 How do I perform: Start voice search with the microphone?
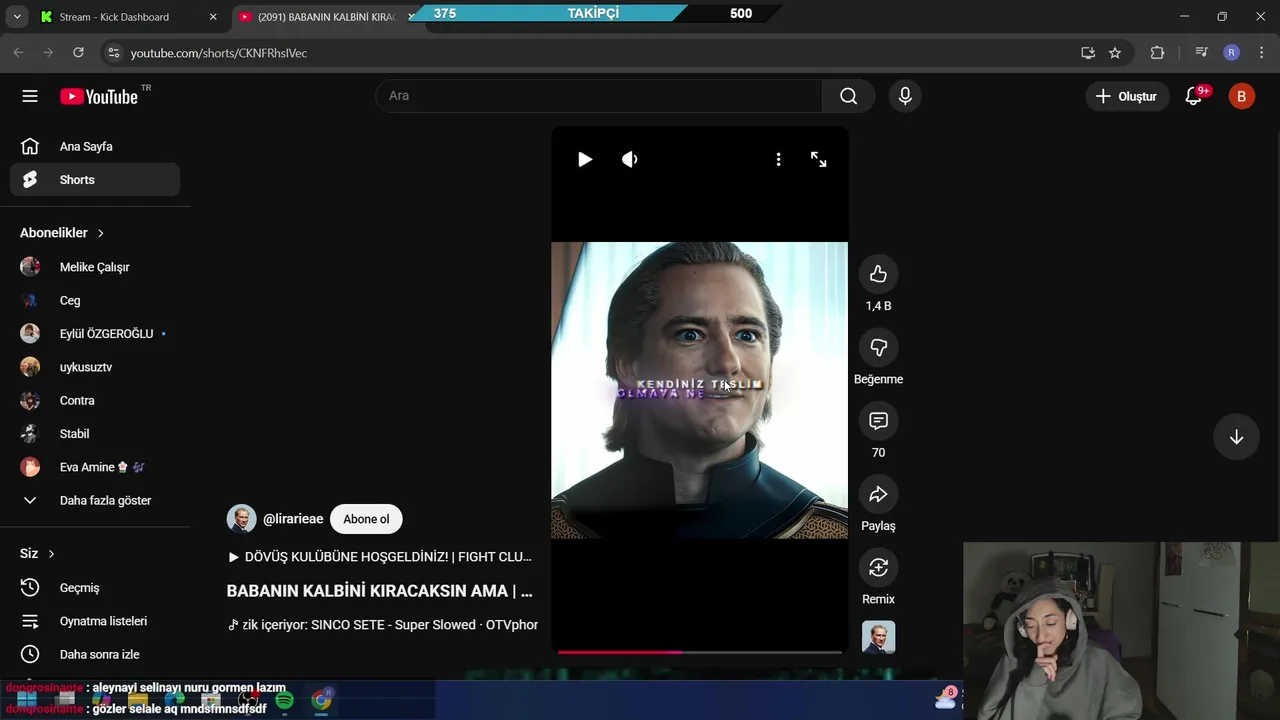905,96
